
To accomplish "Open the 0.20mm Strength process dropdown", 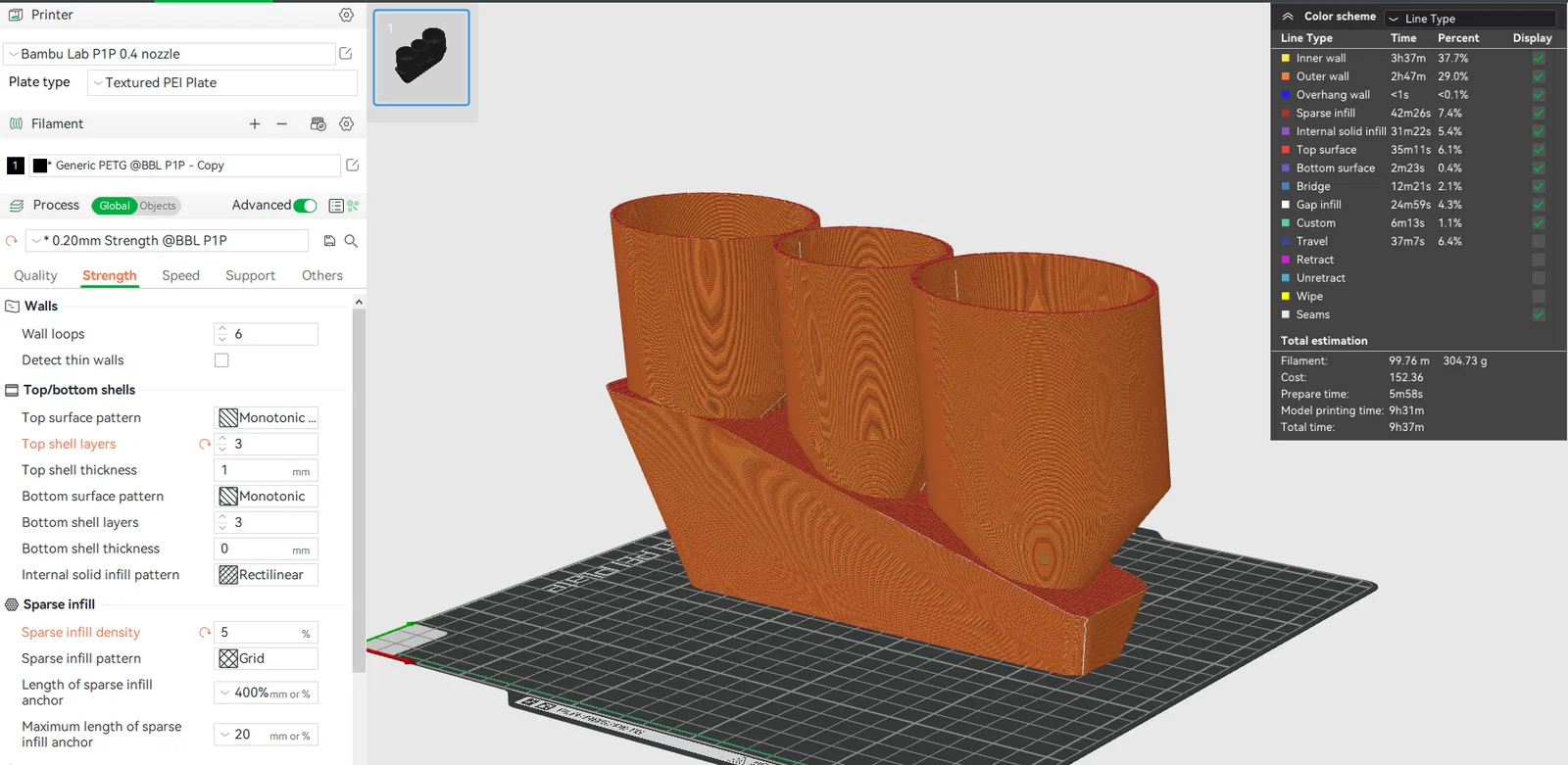I will (x=167, y=241).
